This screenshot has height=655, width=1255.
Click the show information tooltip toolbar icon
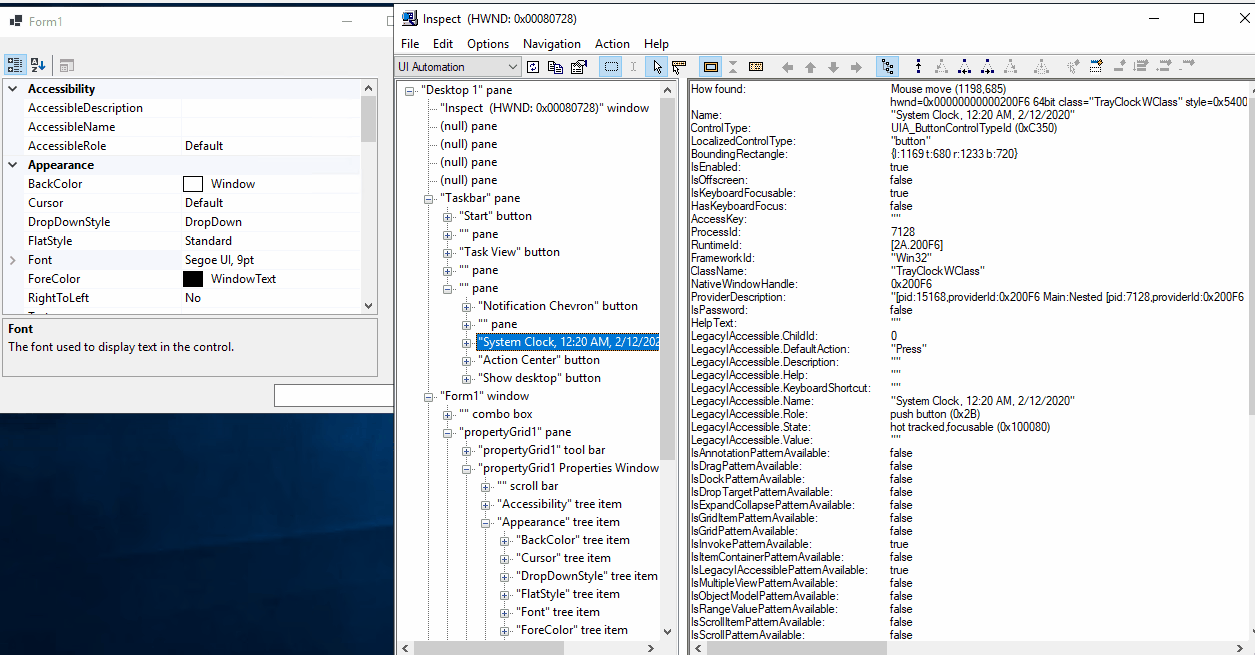pyautogui.click(x=679, y=67)
